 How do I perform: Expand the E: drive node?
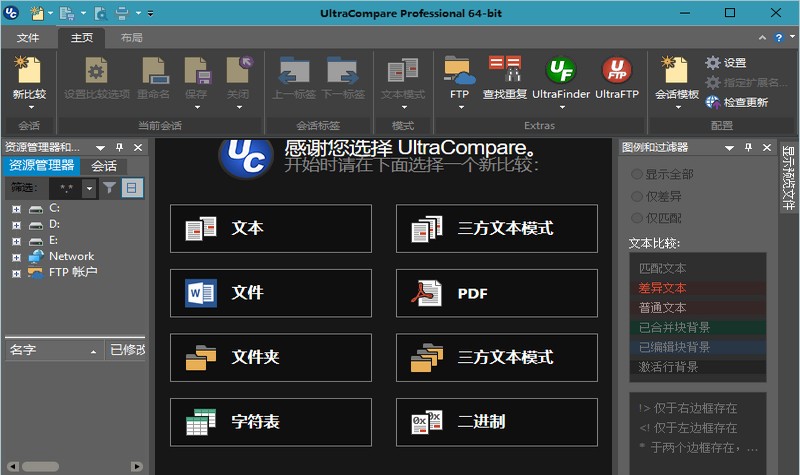pyautogui.click(x=16, y=241)
